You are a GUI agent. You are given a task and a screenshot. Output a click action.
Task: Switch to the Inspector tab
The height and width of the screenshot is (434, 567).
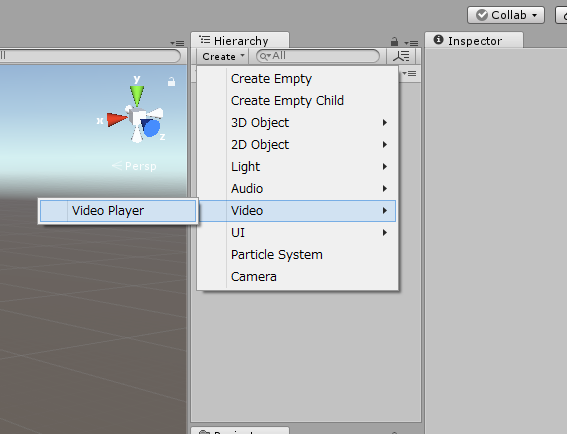(474, 41)
